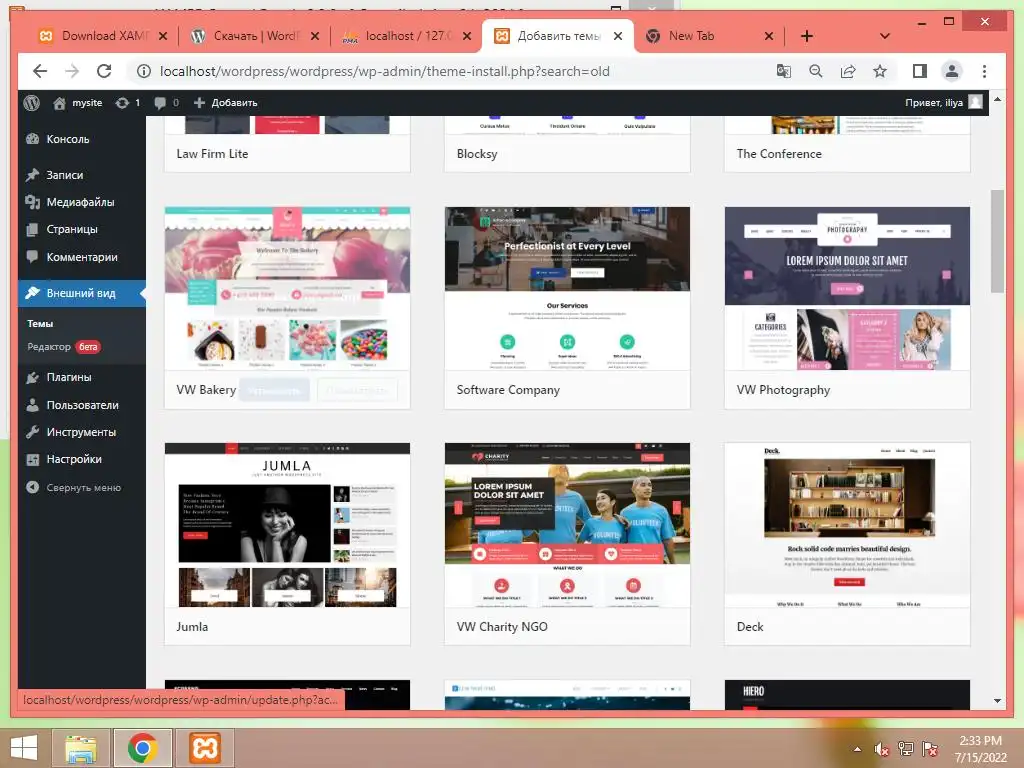Open Инструменты in the sidebar
1024x768 pixels.
click(82, 432)
